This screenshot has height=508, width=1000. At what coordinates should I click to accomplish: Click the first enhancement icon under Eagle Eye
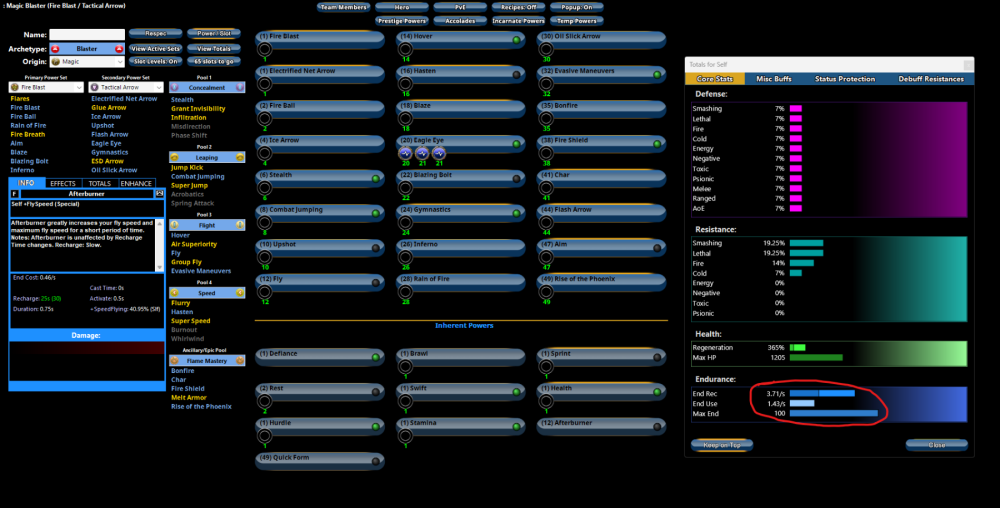[x=405, y=154]
